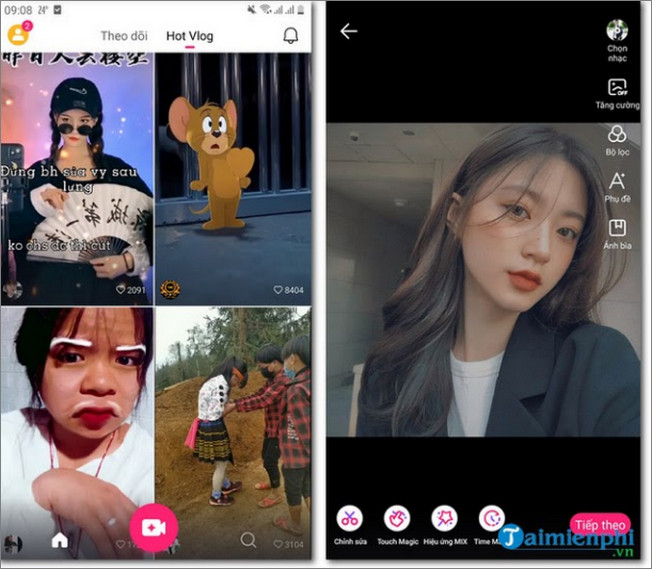
Task: Select the Hot Vlog tab
Action: 189,36
